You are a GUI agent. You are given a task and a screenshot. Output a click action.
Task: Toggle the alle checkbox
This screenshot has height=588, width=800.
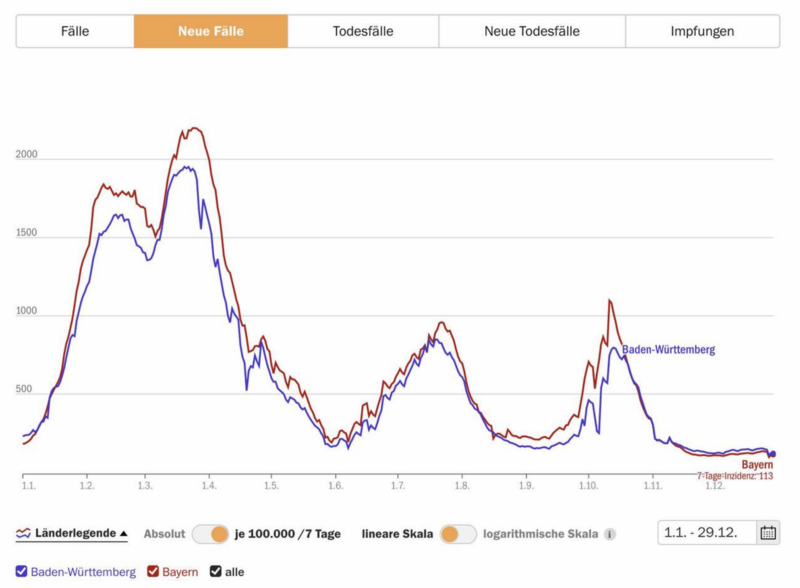tap(216, 571)
